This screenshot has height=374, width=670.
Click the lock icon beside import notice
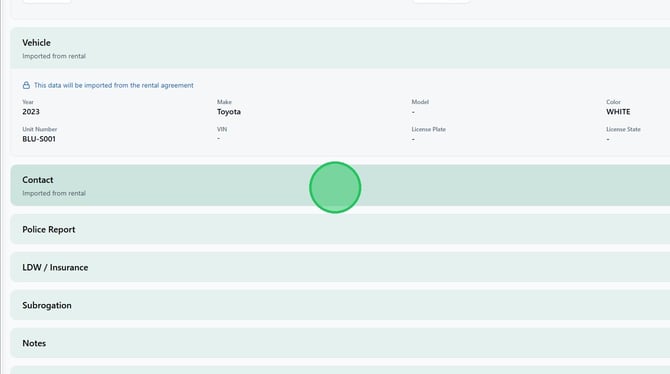pos(26,85)
